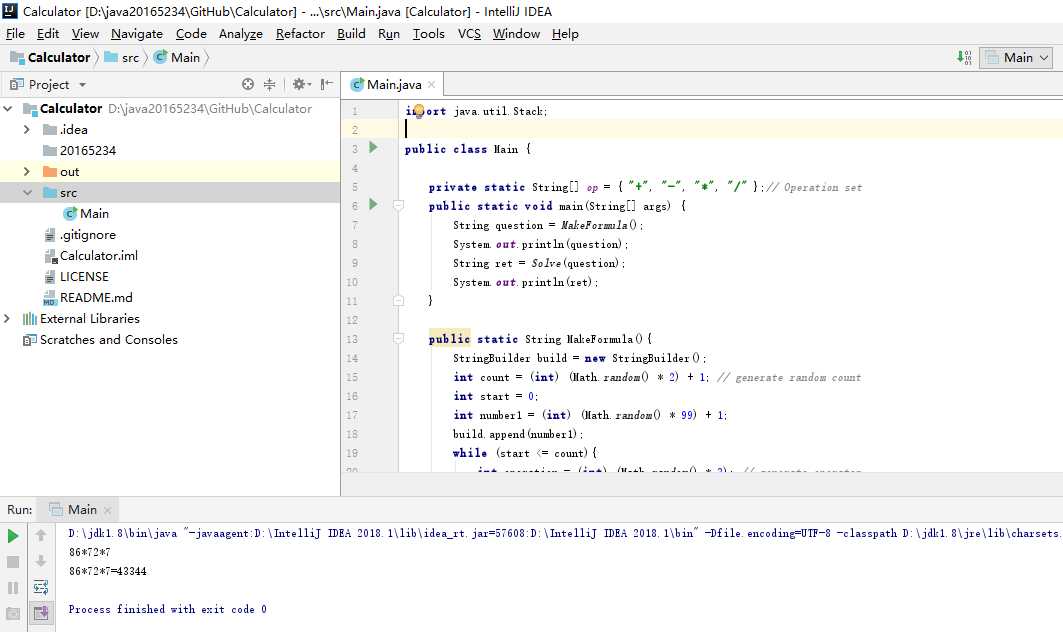Click the fold end marker of main method

(x=399, y=300)
